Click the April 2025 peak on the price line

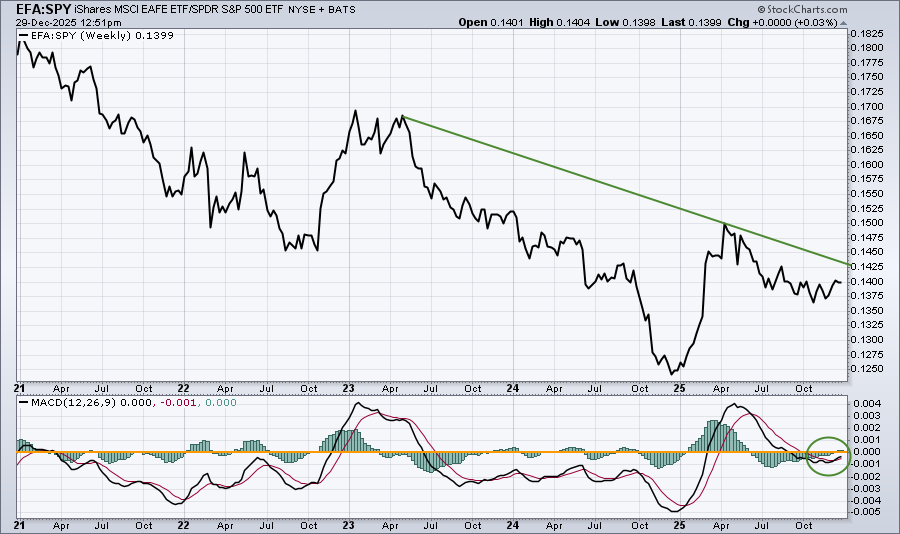pyautogui.click(x=725, y=225)
